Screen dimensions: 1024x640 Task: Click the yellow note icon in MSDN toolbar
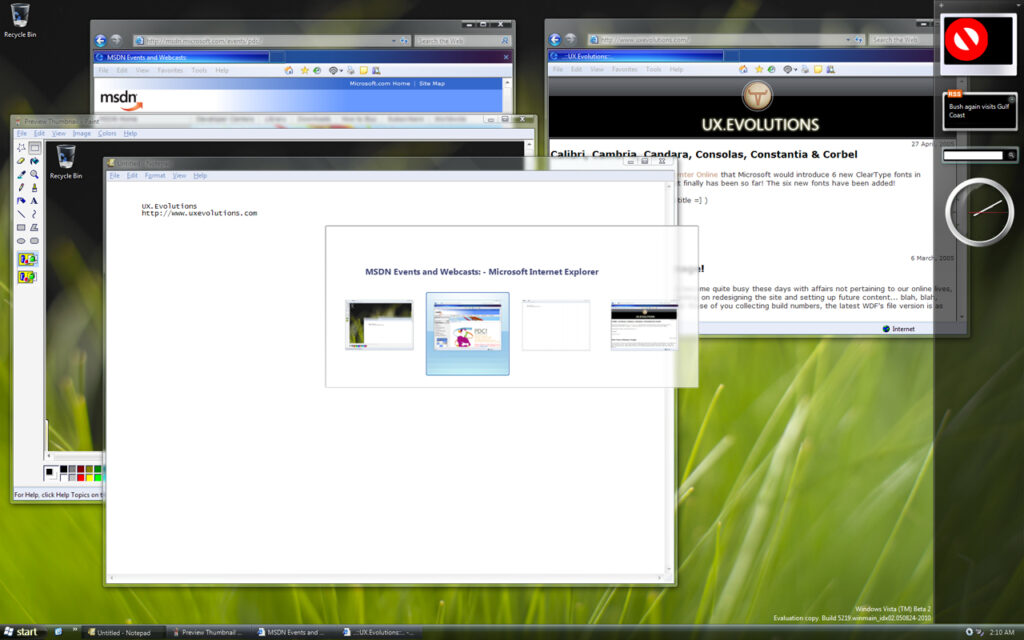(364, 71)
